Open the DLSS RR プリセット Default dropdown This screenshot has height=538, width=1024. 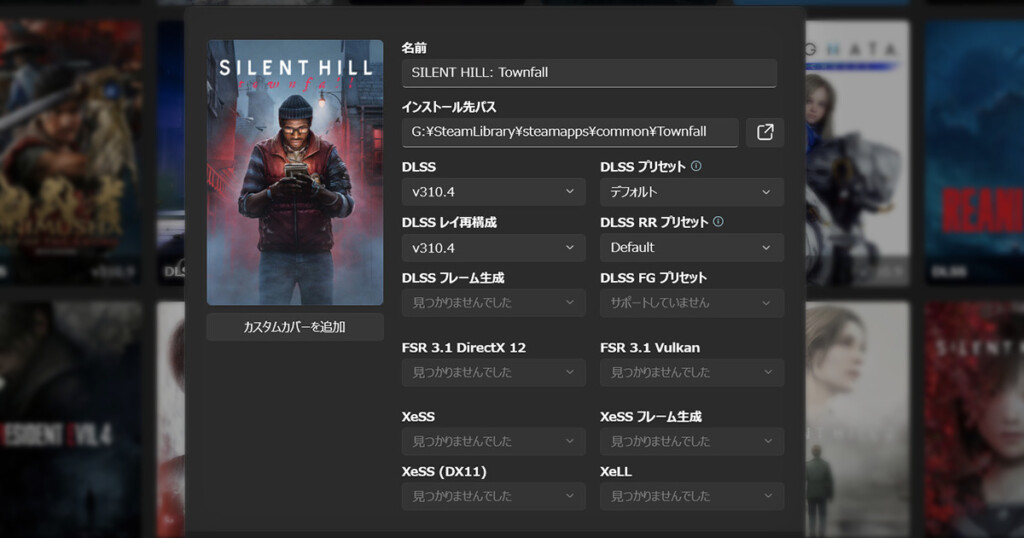[x=692, y=247]
